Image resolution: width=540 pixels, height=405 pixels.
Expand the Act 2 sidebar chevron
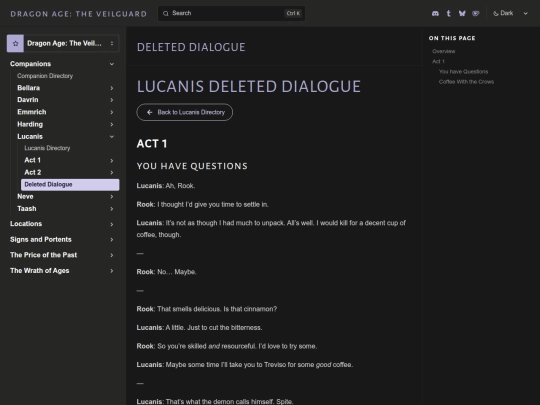coord(112,173)
